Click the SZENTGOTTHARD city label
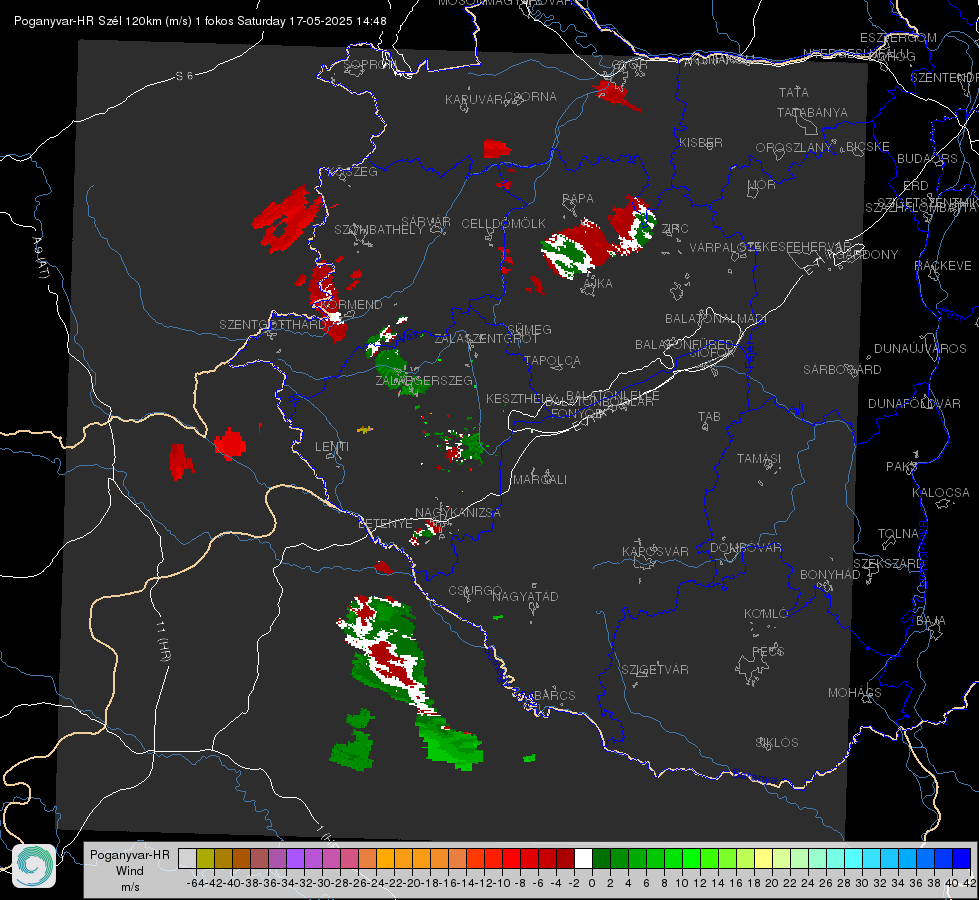Screen dimensions: 979x900 click(273, 325)
